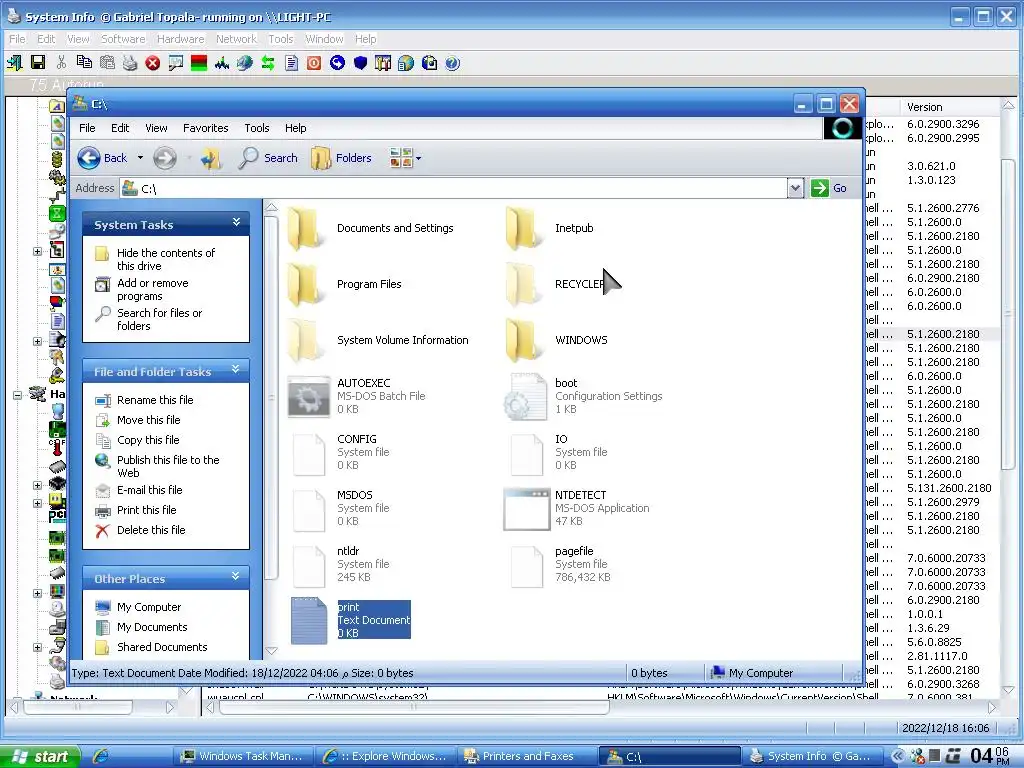The height and width of the screenshot is (768, 1024).
Task: Open the Hardware menu in System Info
Action: 180,39
